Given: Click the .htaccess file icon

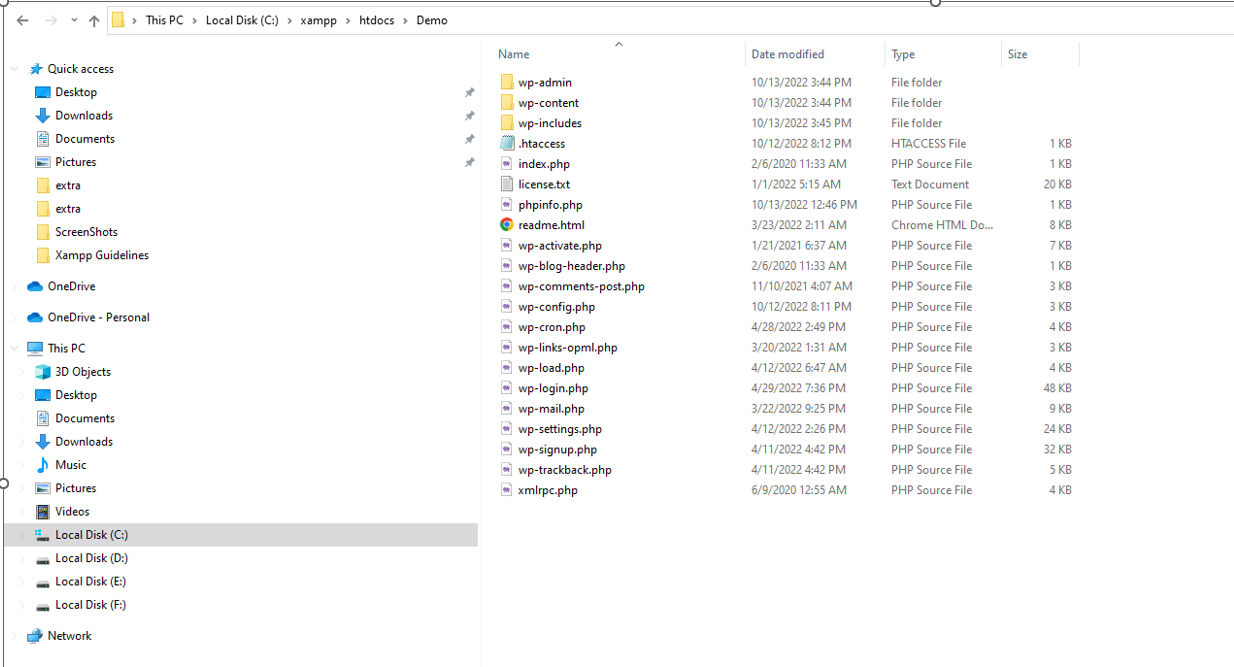Looking at the screenshot, I should 507,143.
